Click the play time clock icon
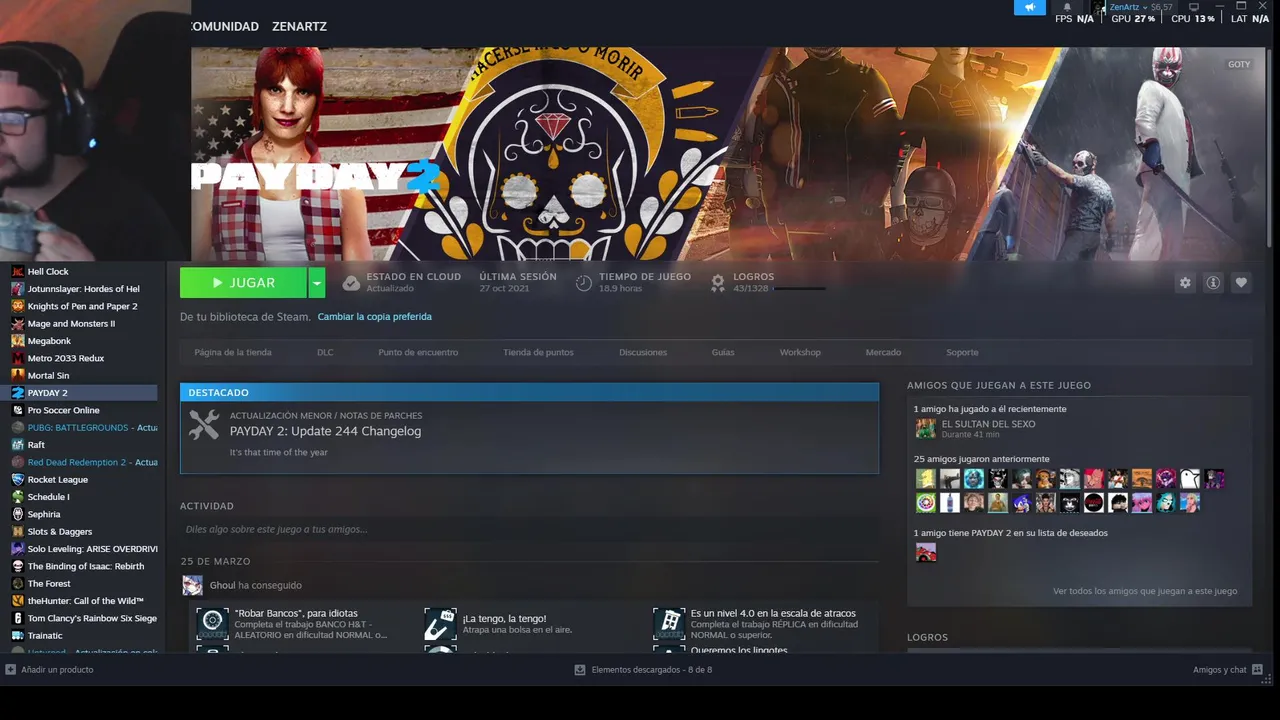Viewport: 1280px width, 720px height. (x=584, y=283)
